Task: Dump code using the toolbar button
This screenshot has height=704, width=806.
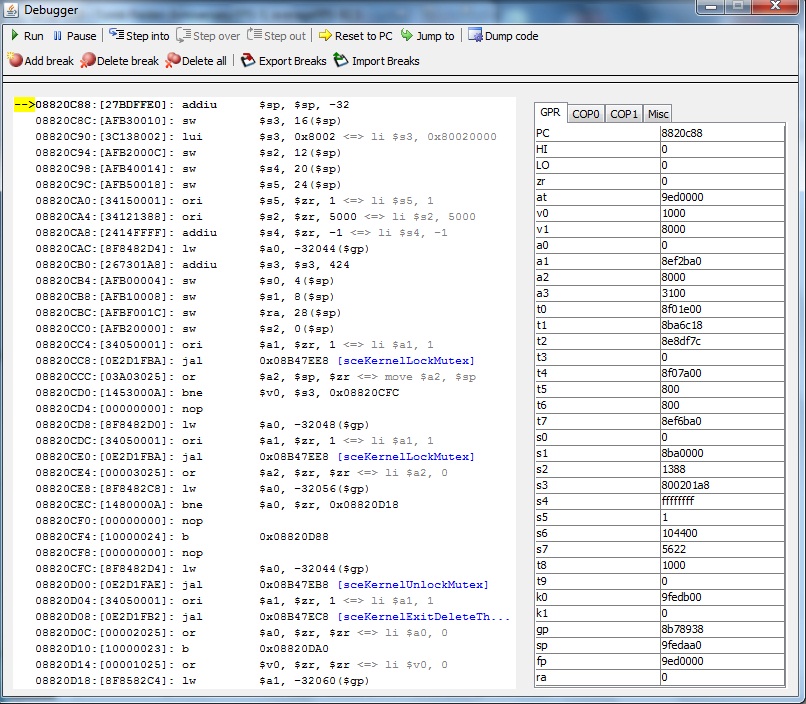Action: (502, 36)
